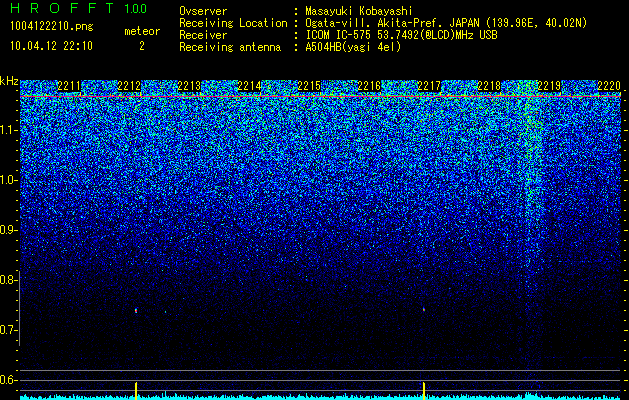Click the meteor count label
The width and height of the screenshot is (629, 400).
142,31
